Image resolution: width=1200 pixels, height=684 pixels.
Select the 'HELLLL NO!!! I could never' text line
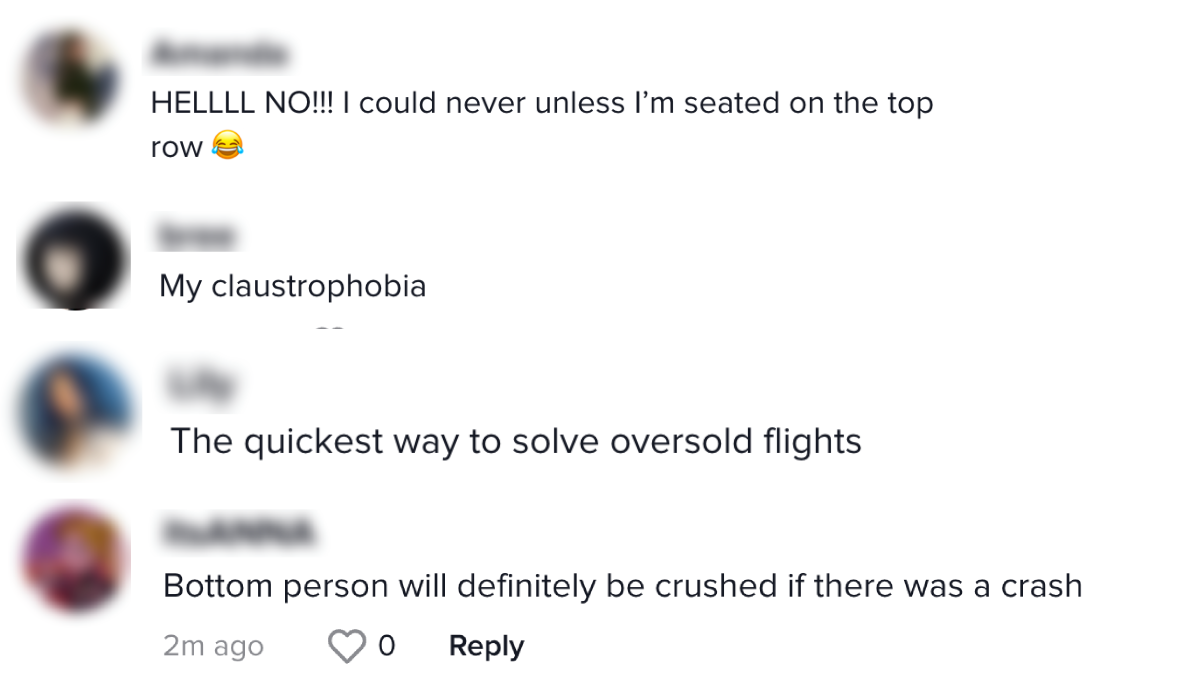click(x=541, y=104)
